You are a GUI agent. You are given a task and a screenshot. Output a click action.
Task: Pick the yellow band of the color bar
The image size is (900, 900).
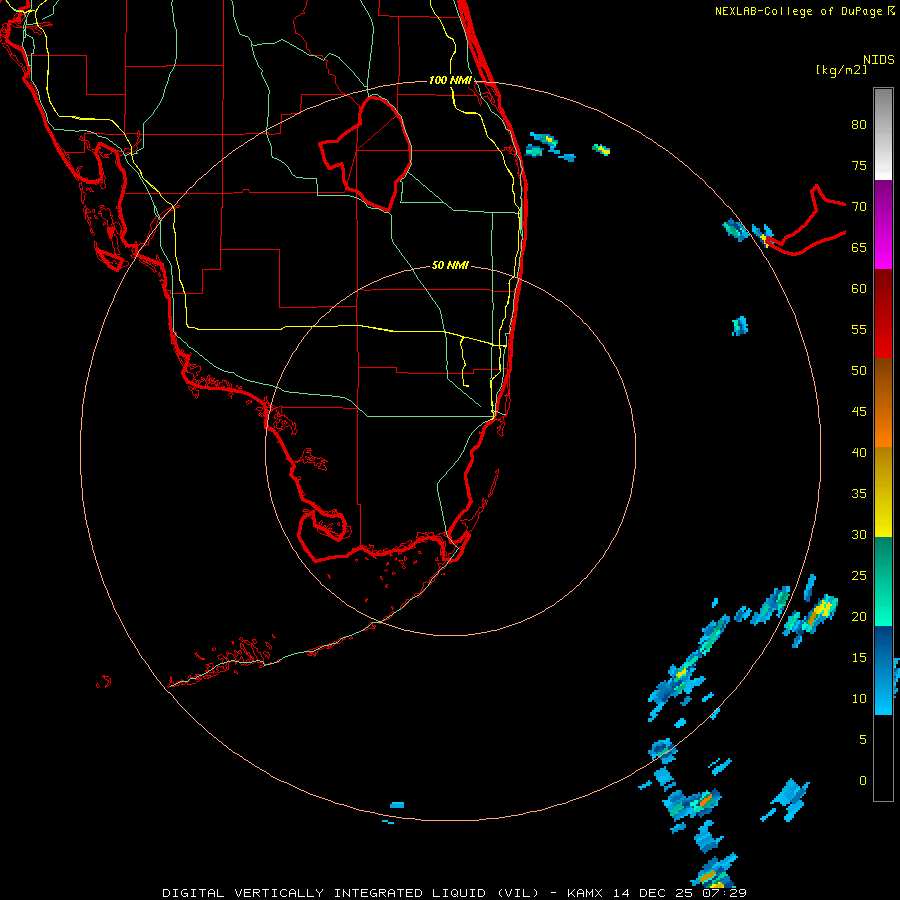[x=883, y=492]
